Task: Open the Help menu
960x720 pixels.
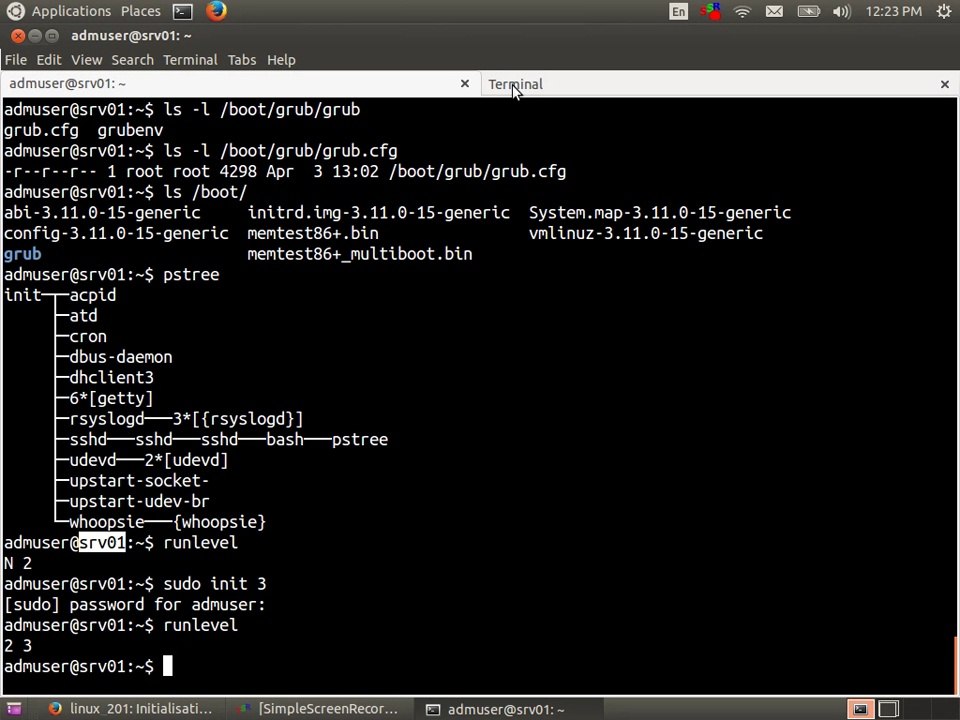Action: pos(281,60)
